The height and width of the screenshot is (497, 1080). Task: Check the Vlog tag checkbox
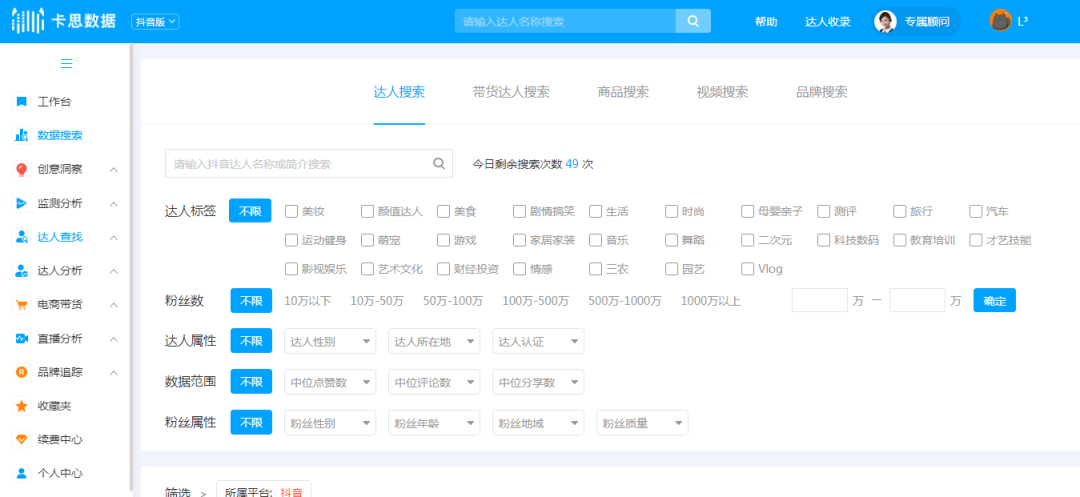(x=747, y=269)
